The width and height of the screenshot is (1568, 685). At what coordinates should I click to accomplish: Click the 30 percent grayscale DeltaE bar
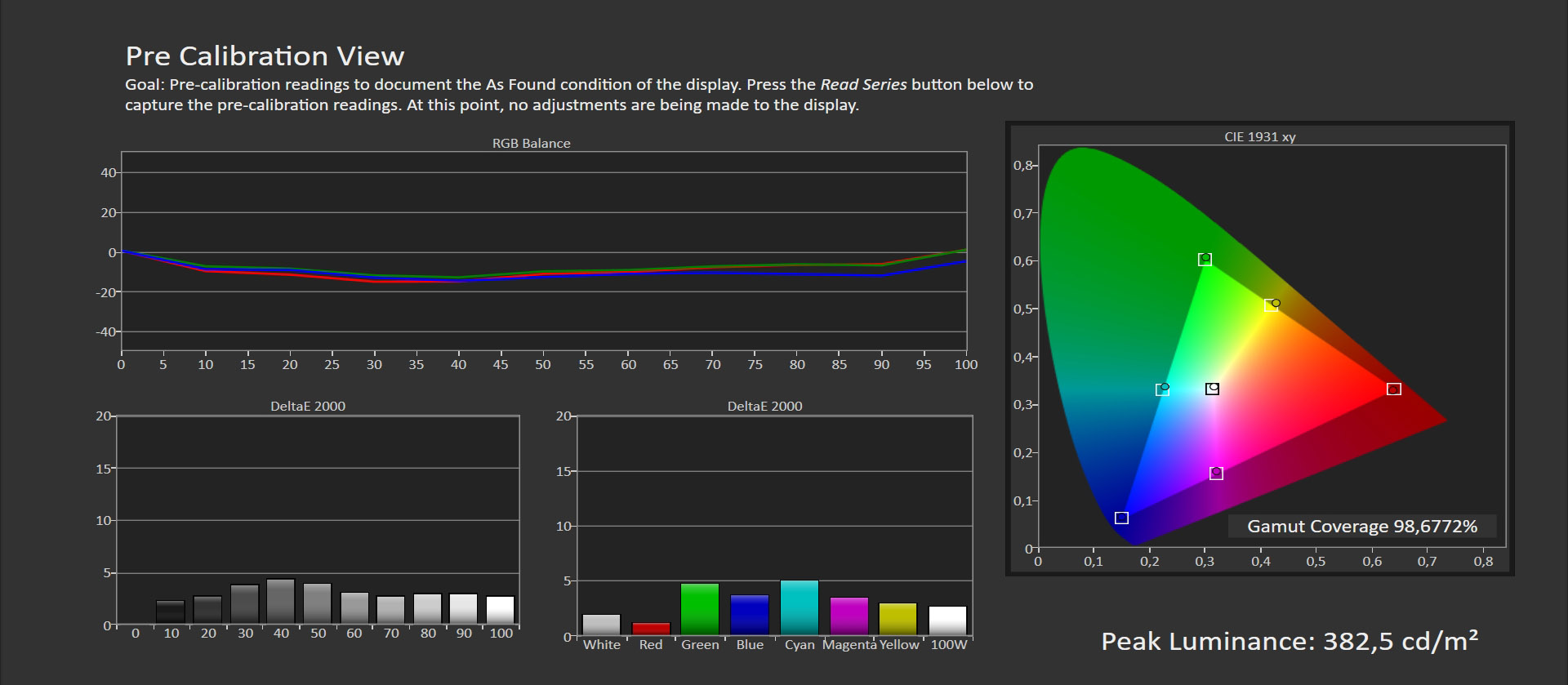coord(244,604)
